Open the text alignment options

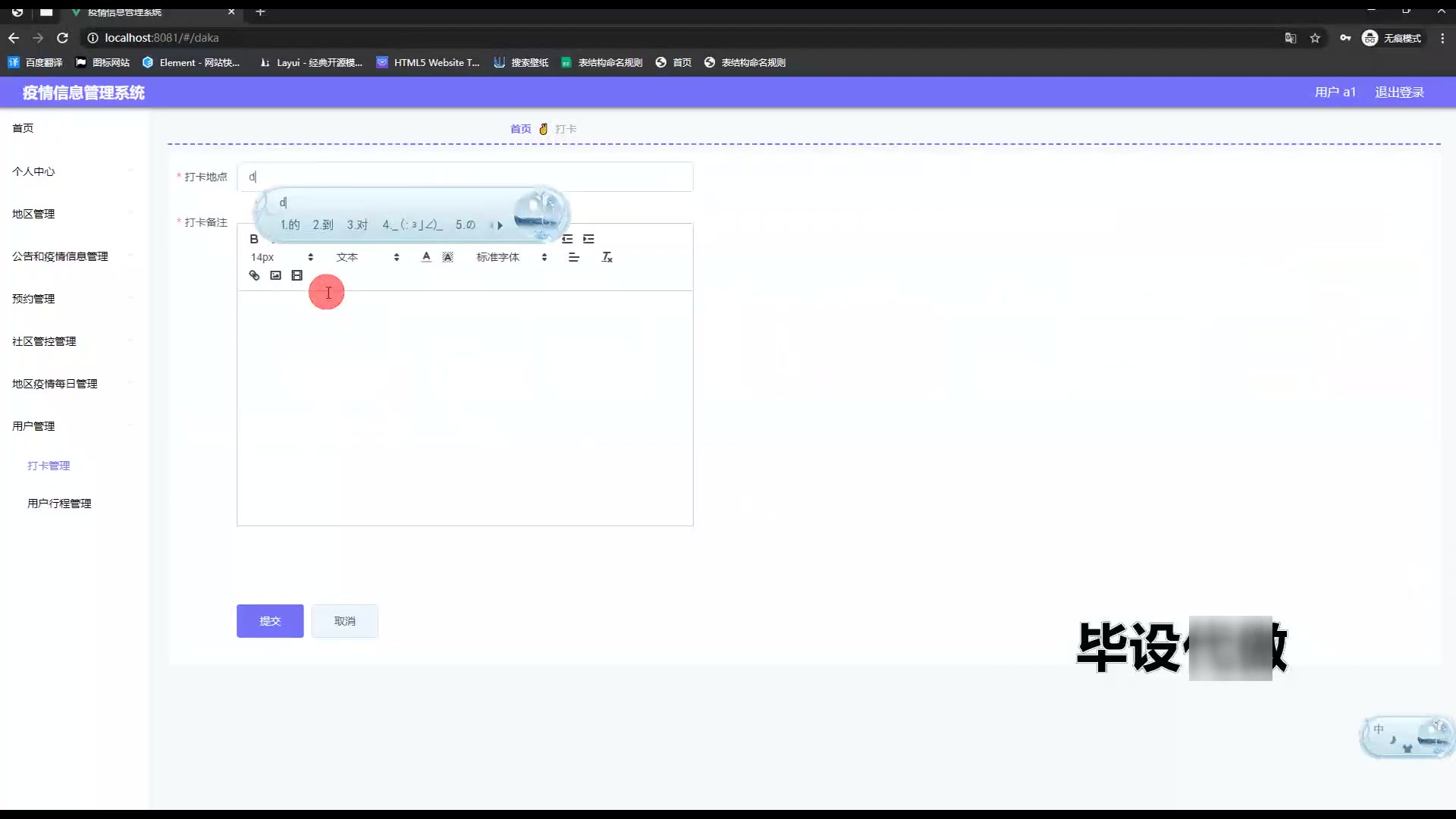573,257
